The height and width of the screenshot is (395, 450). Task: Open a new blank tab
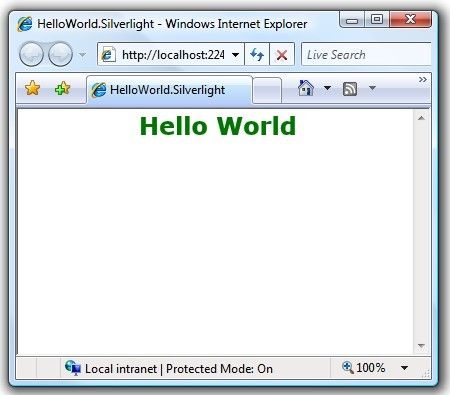pos(267,90)
